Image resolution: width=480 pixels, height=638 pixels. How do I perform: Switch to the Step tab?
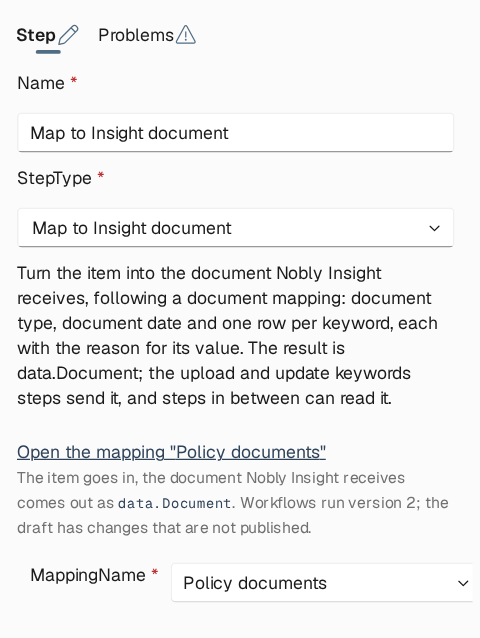tap(47, 35)
